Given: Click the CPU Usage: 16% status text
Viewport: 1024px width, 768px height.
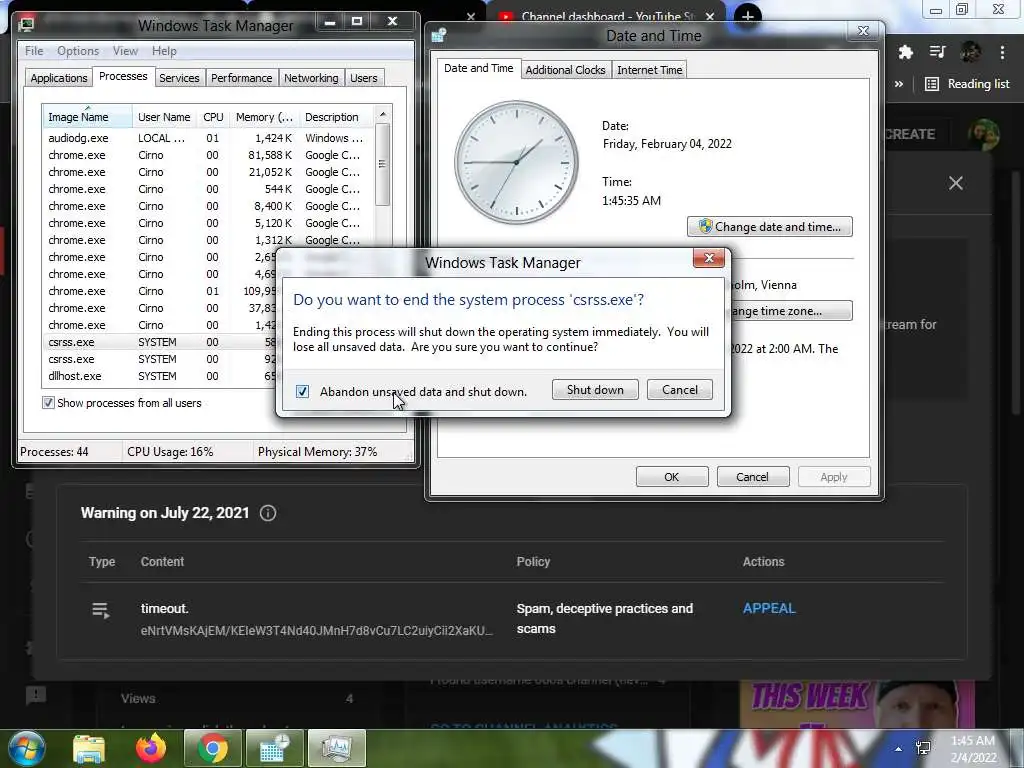Looking at the screenshot, I should (170, 452).
